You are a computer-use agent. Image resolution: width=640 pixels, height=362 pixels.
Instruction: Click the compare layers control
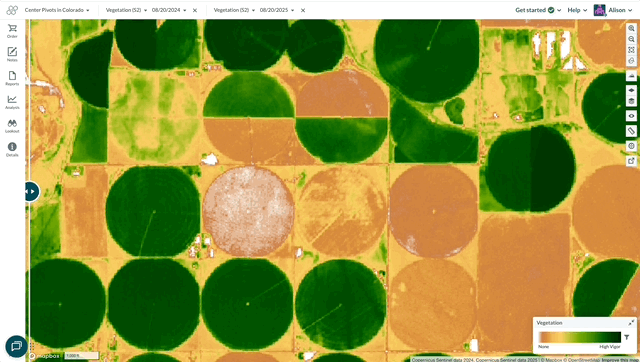click(631, 90)
